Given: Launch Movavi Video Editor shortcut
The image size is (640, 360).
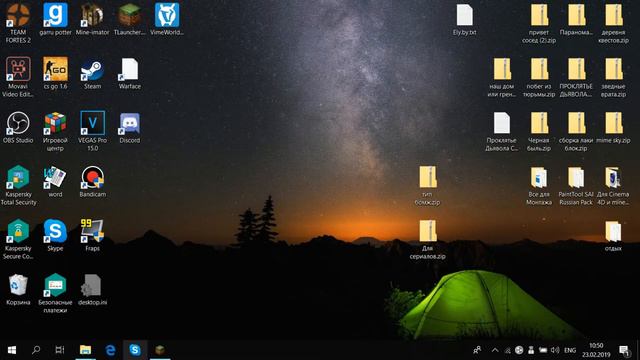Looking at the screenshot, I should [x=18, y=69].
